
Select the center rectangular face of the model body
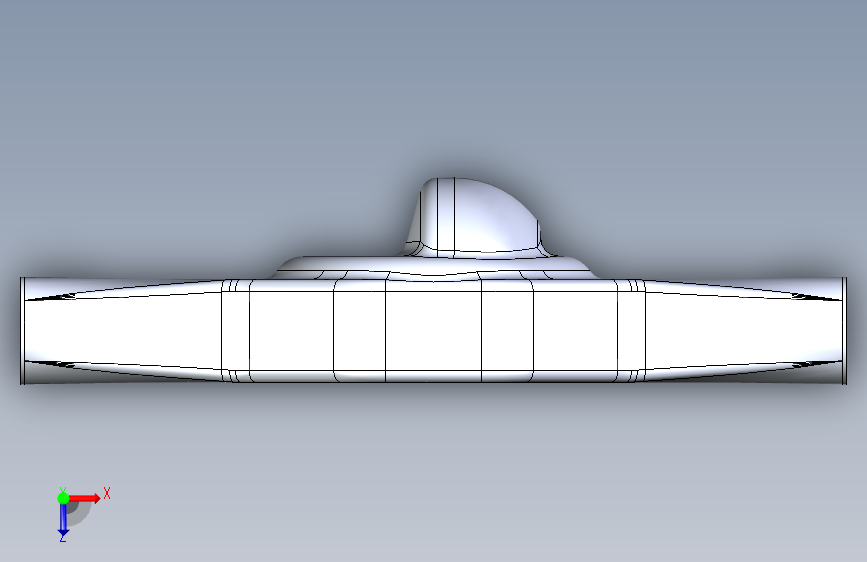click(433, 331)
